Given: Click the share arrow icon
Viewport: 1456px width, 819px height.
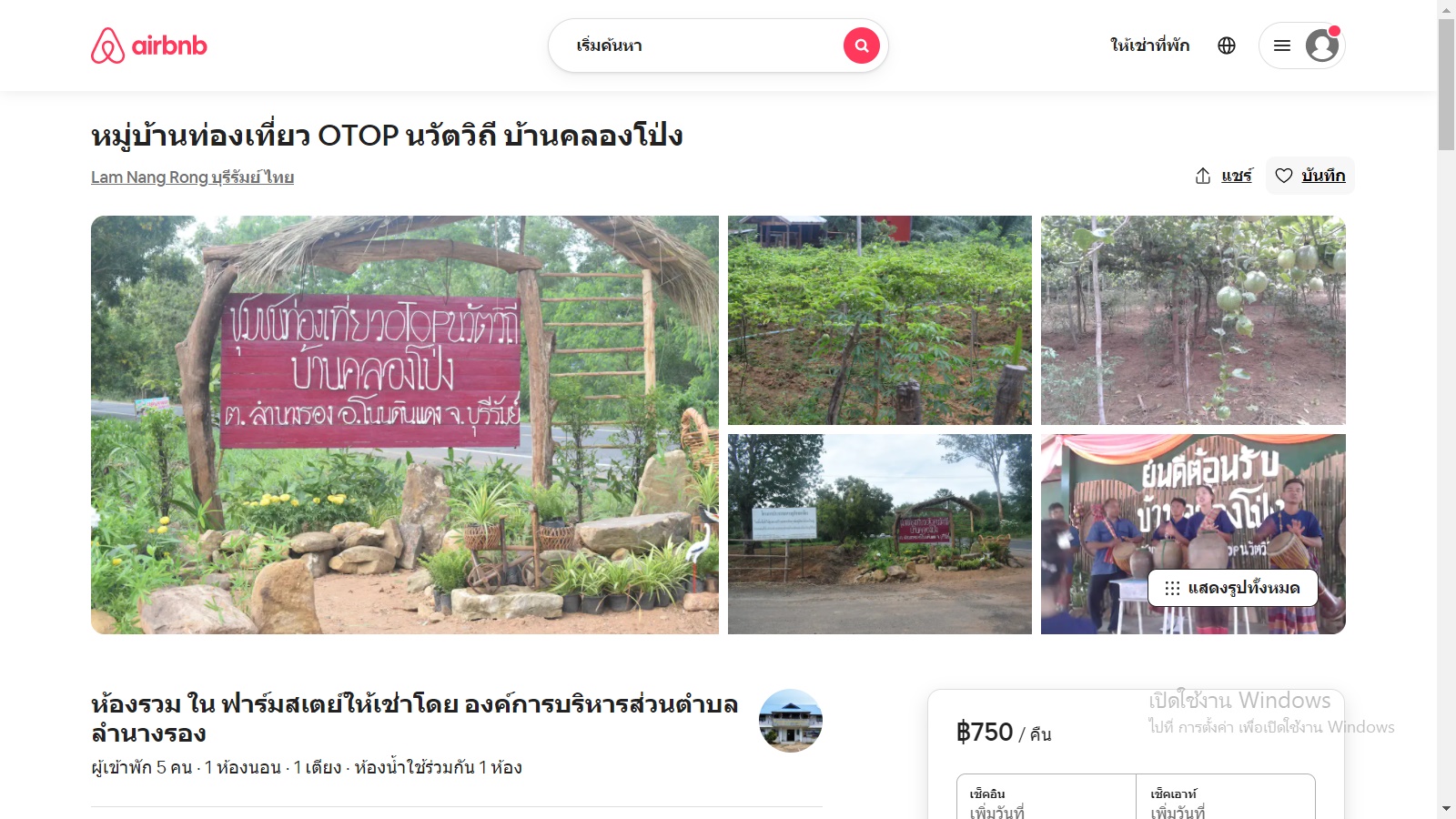Looking at the screenshot, I should (1203, 176).
